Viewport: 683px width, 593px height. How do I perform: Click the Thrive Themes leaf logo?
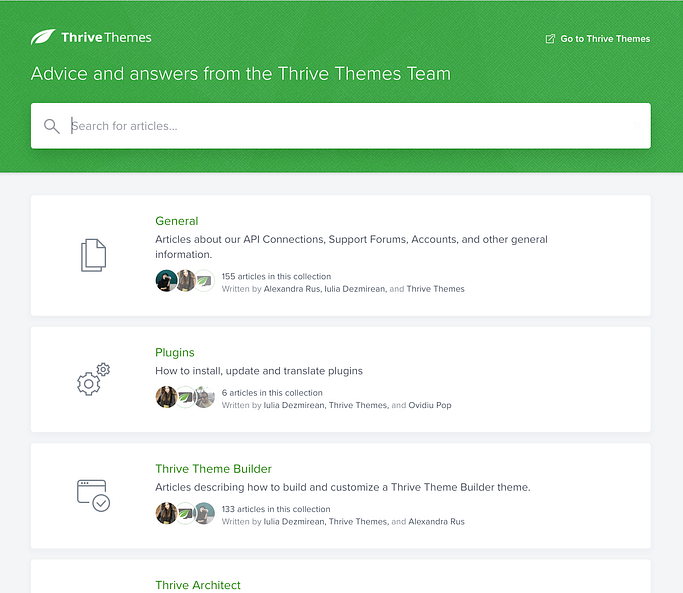(x=43, y=37)
